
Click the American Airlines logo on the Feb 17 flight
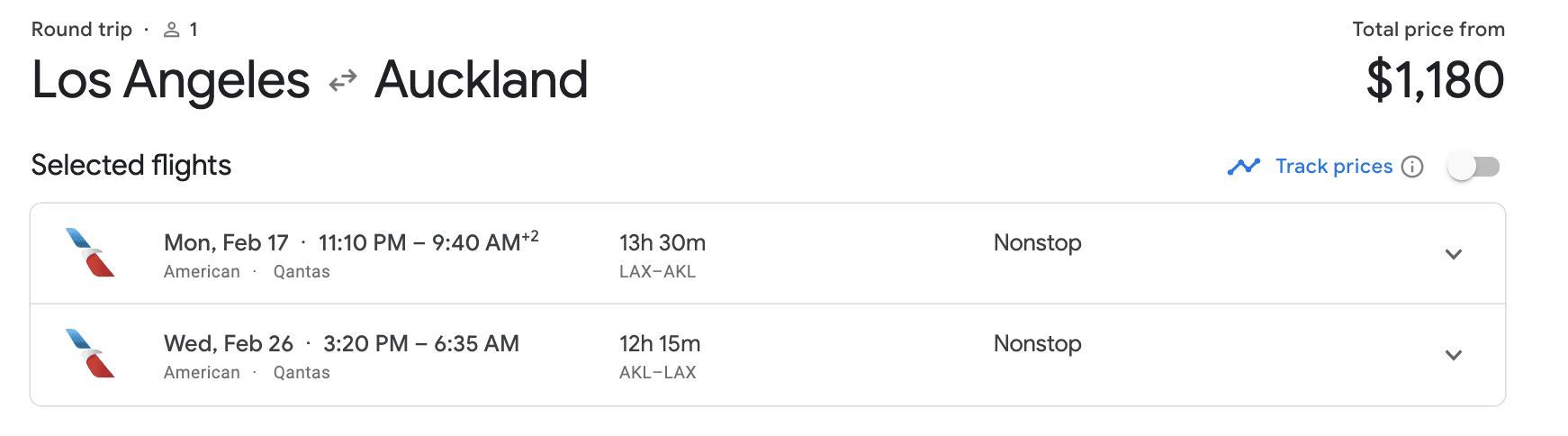pos(90,252)
